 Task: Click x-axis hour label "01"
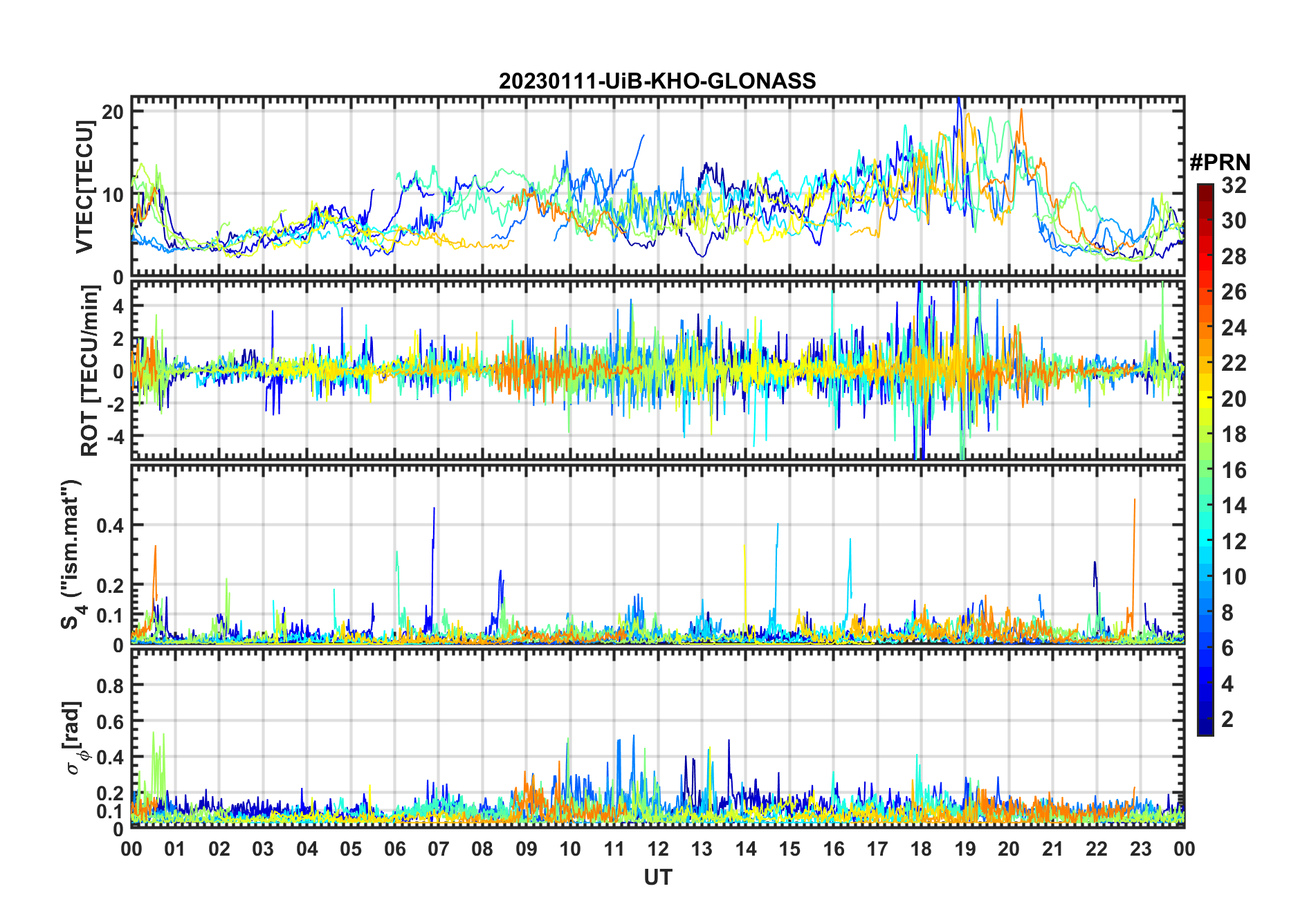click(x=175, y=849)
